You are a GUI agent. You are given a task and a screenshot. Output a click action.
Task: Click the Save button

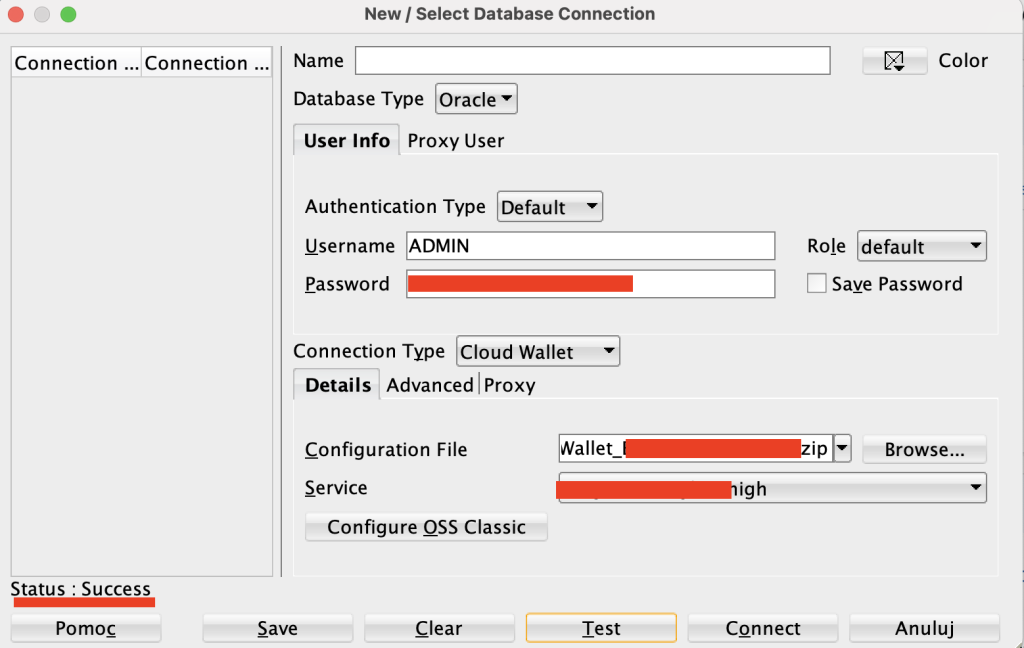(x=277, y=628)
